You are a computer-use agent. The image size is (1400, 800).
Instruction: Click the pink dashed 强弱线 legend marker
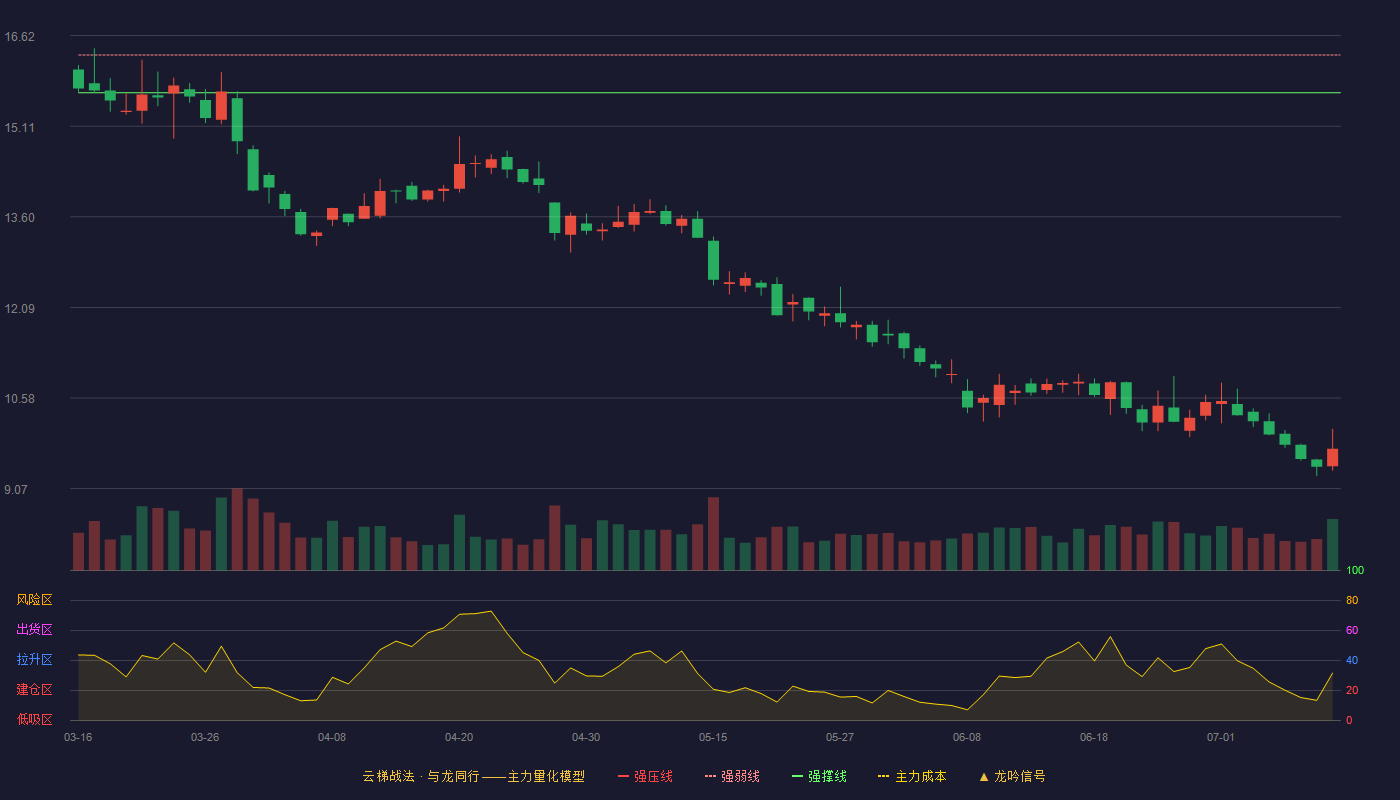tap(710, 776)
